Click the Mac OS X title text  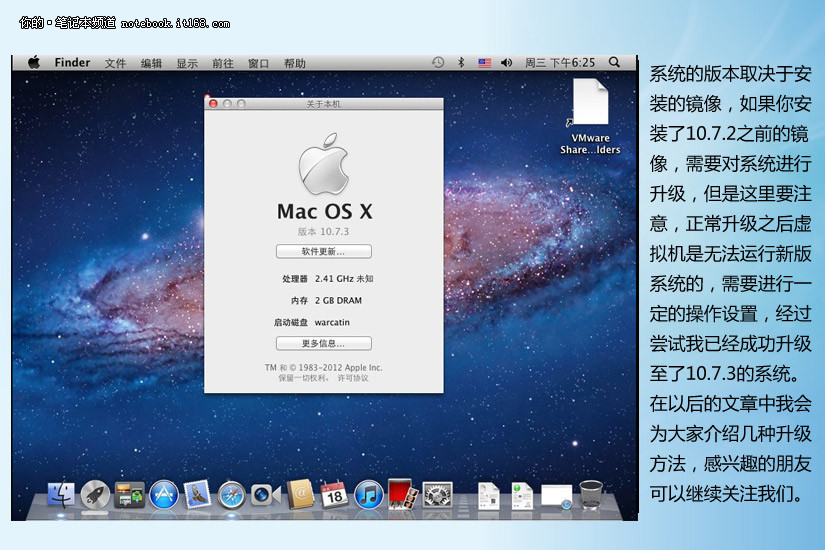pos(325,212)
